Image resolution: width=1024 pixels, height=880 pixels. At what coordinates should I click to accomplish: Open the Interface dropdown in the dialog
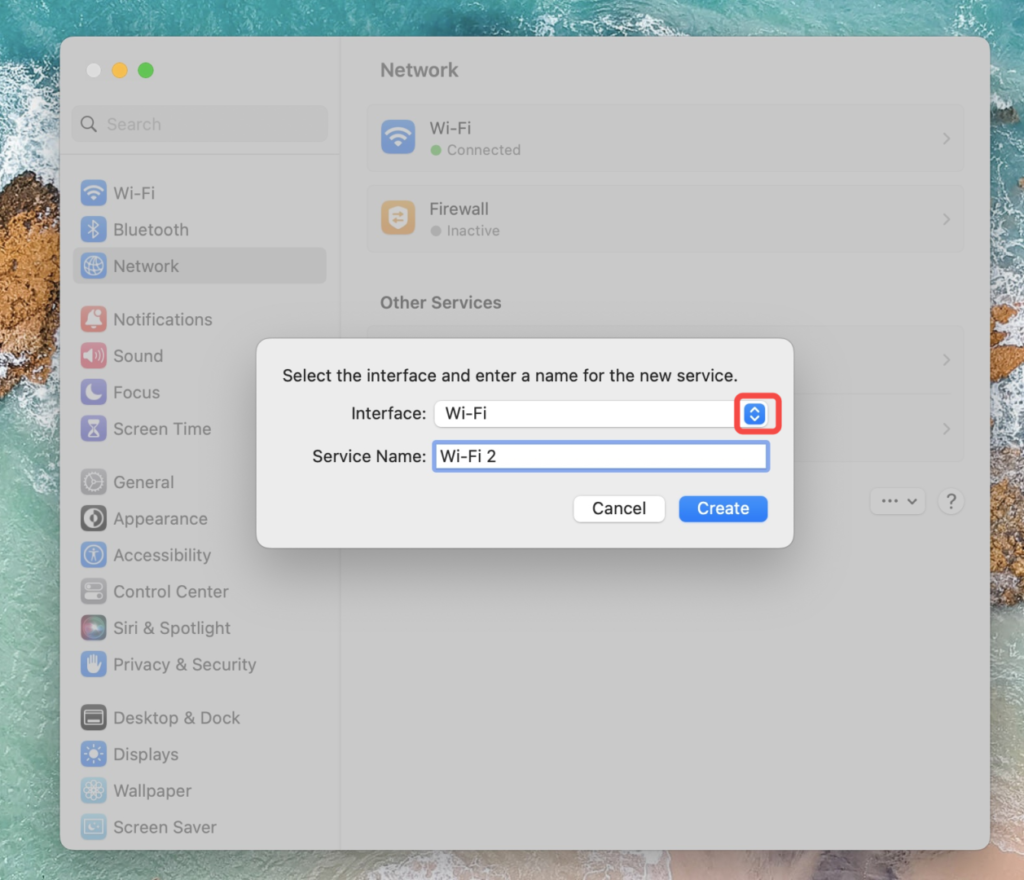pos(756,413)
